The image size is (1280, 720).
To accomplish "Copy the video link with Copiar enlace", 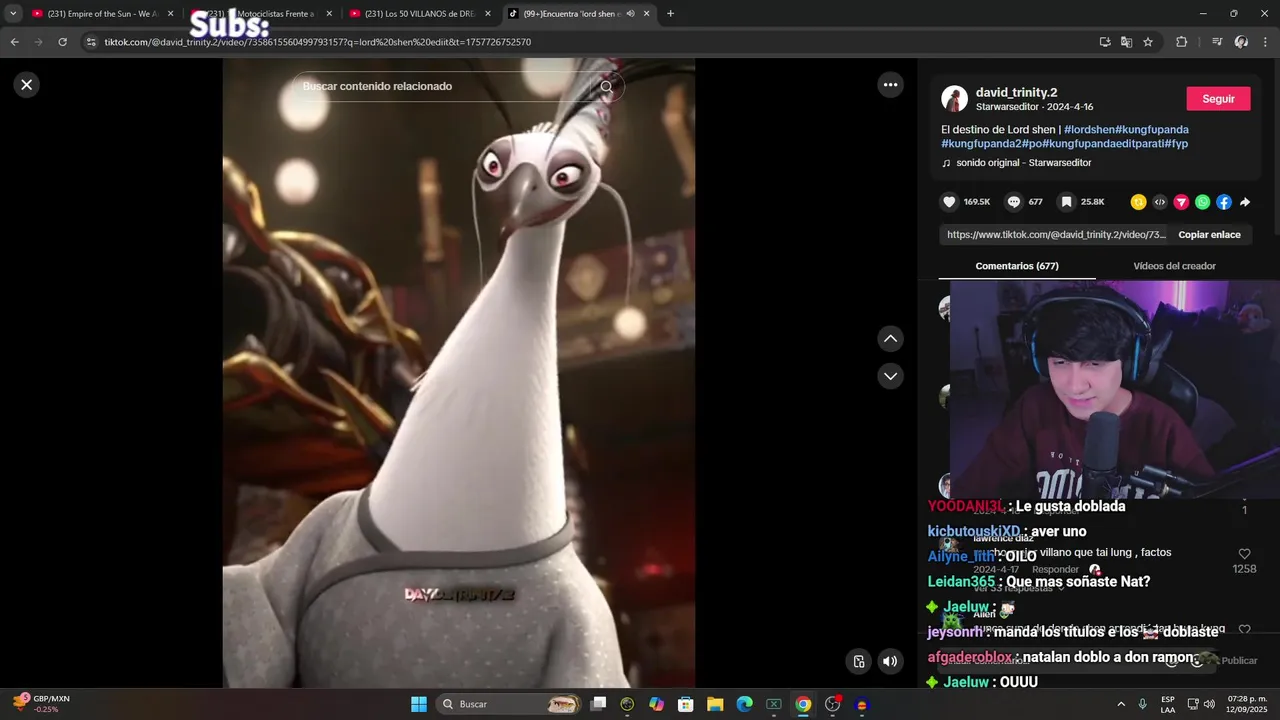I will click(x=1209, y=235).
